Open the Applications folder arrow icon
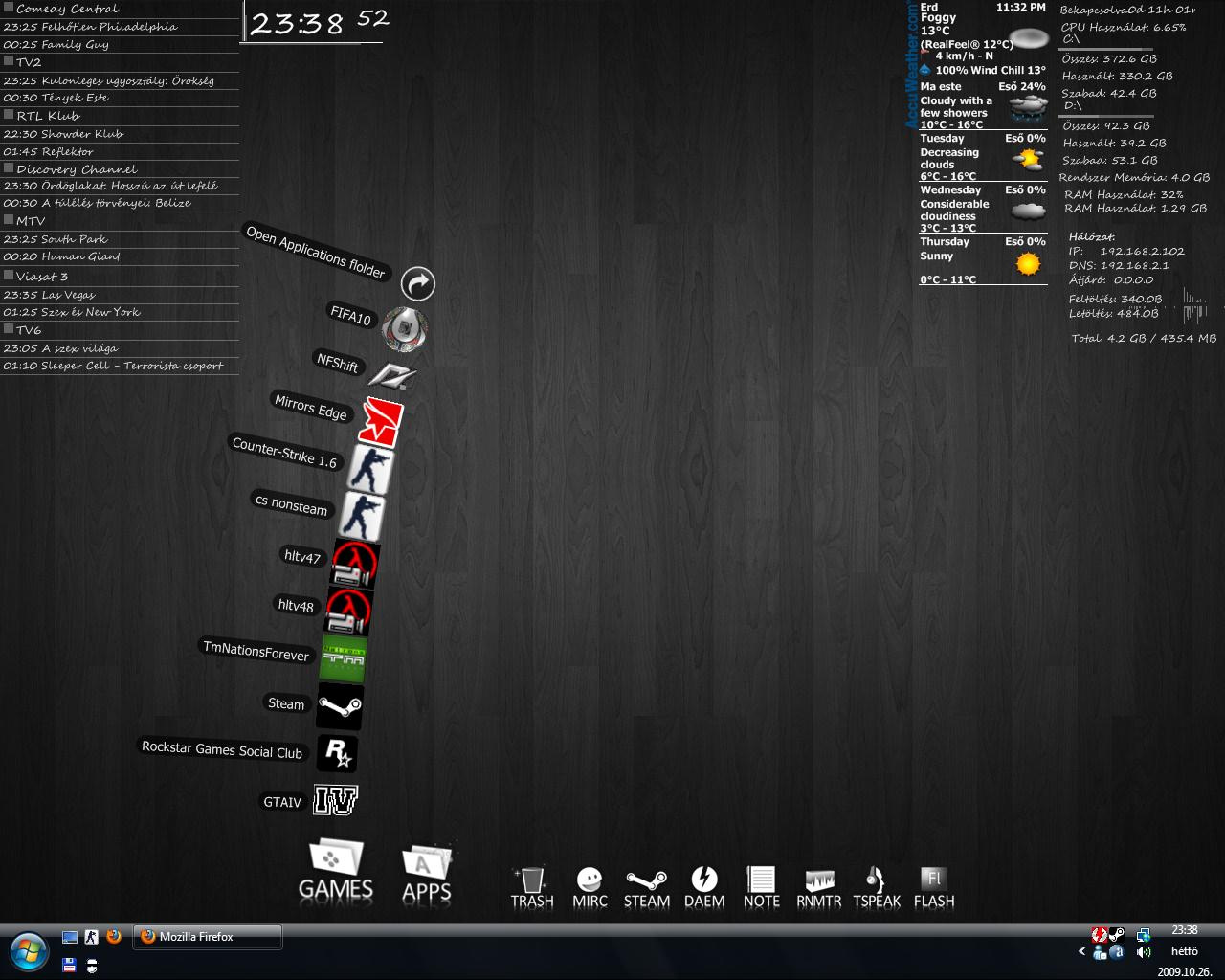Image resolution: width=1225 pixels, height=980 pixels. point(417,283)
